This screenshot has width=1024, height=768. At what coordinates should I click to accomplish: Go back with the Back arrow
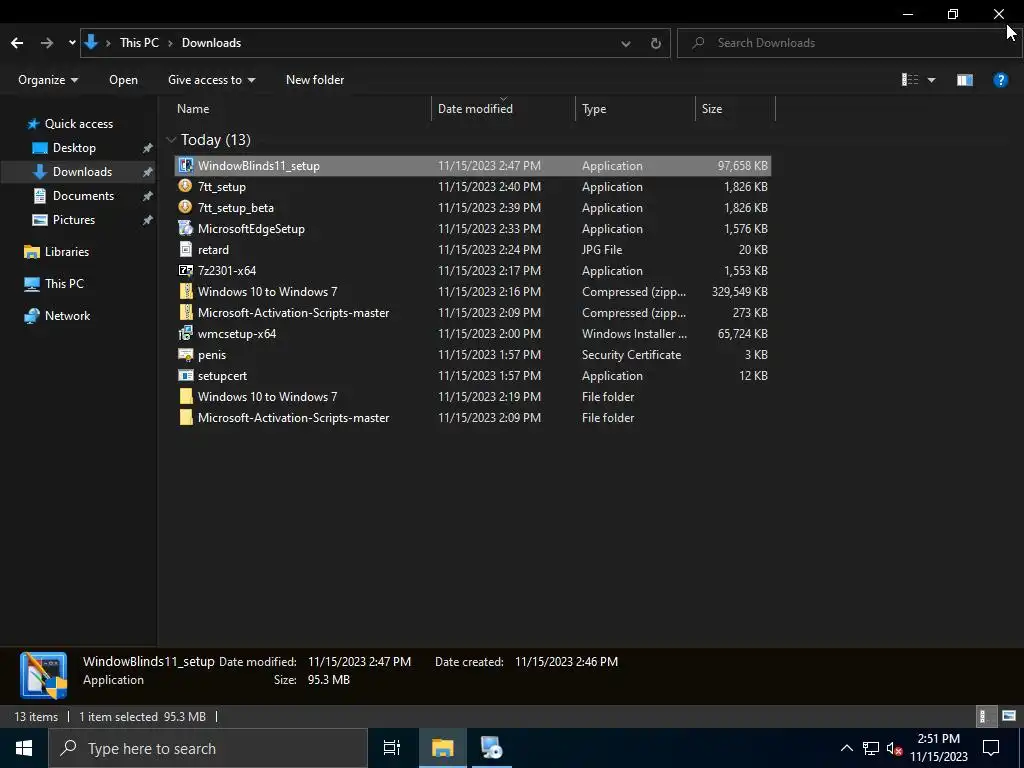coord(17,43)
